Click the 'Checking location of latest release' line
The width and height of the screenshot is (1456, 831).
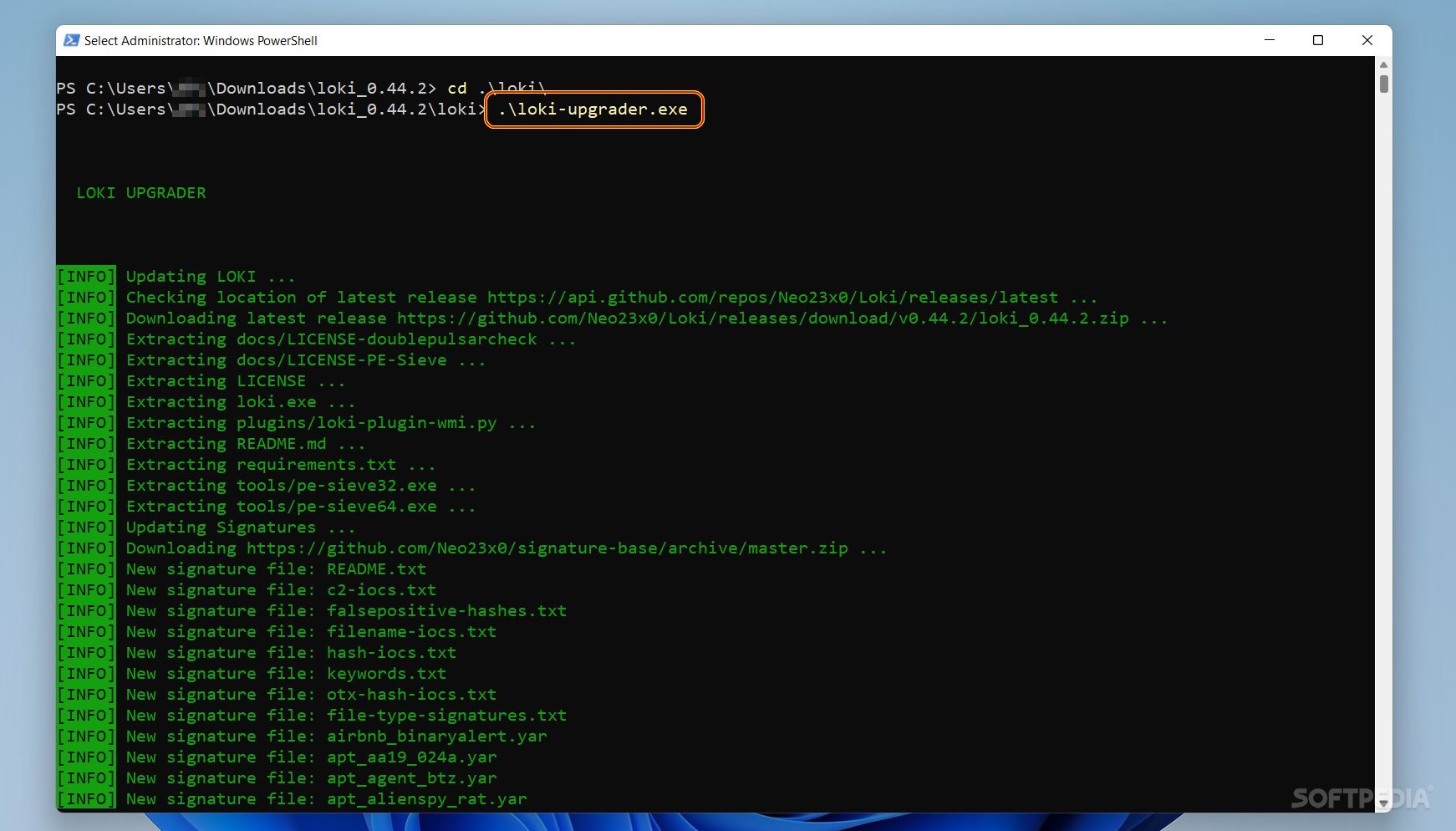611,298
